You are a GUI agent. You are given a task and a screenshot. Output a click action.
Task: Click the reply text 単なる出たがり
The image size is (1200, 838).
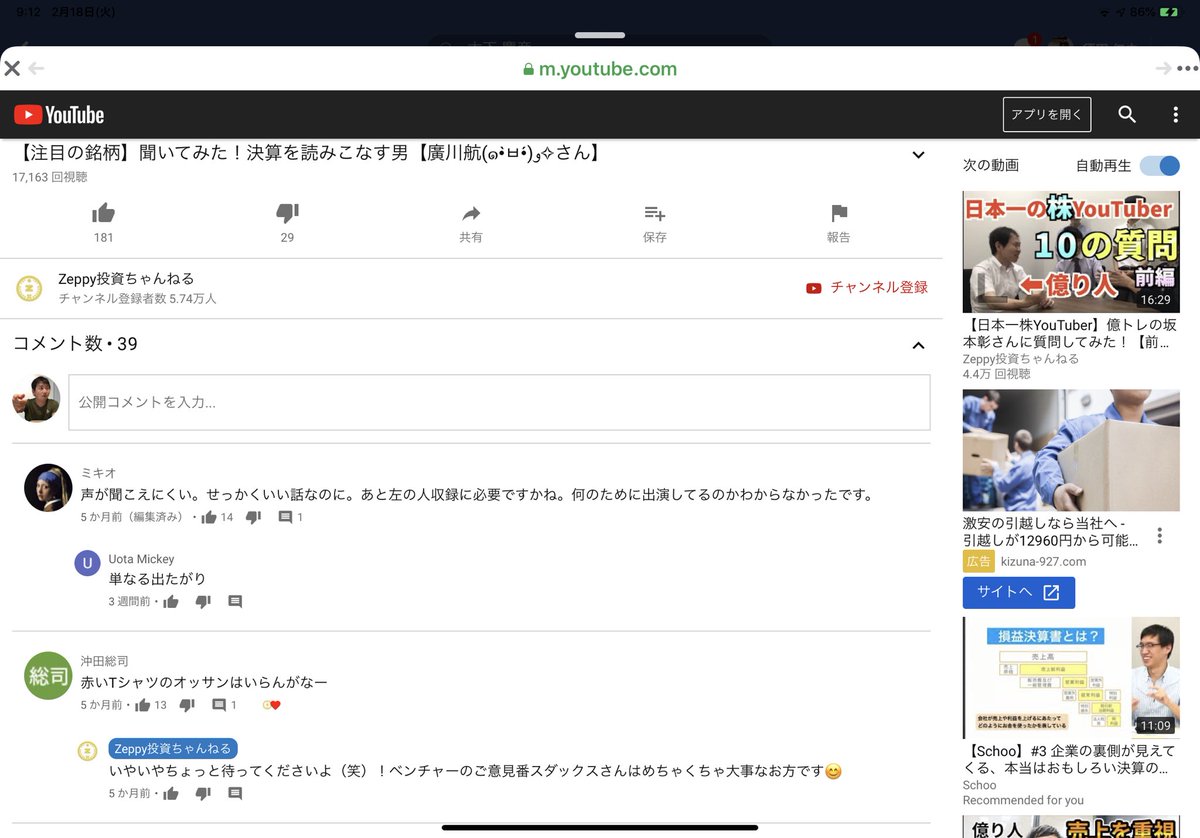tap(157, 579)
